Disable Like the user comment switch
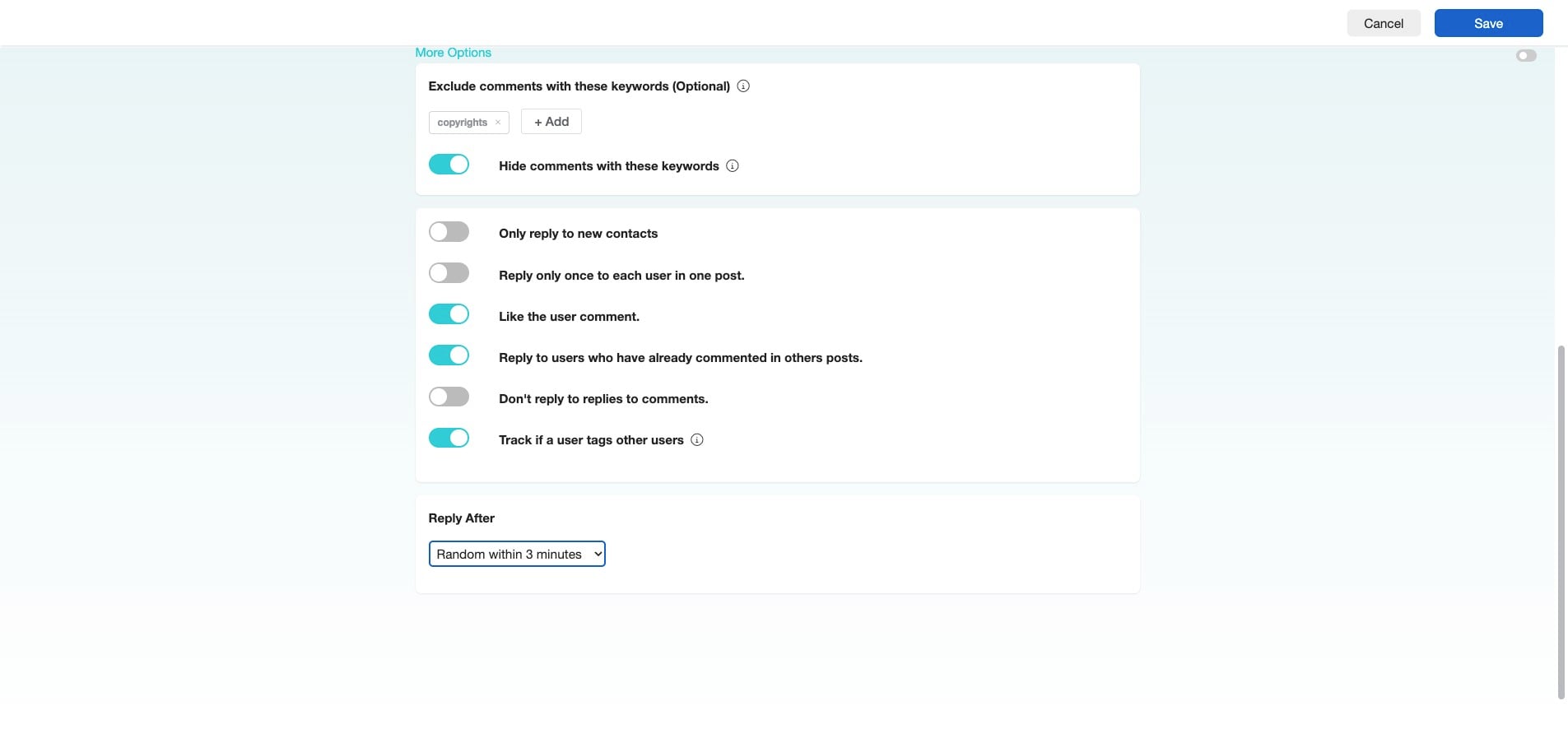The height and width of the screenshot is (729, 1568). coord(449,314)
